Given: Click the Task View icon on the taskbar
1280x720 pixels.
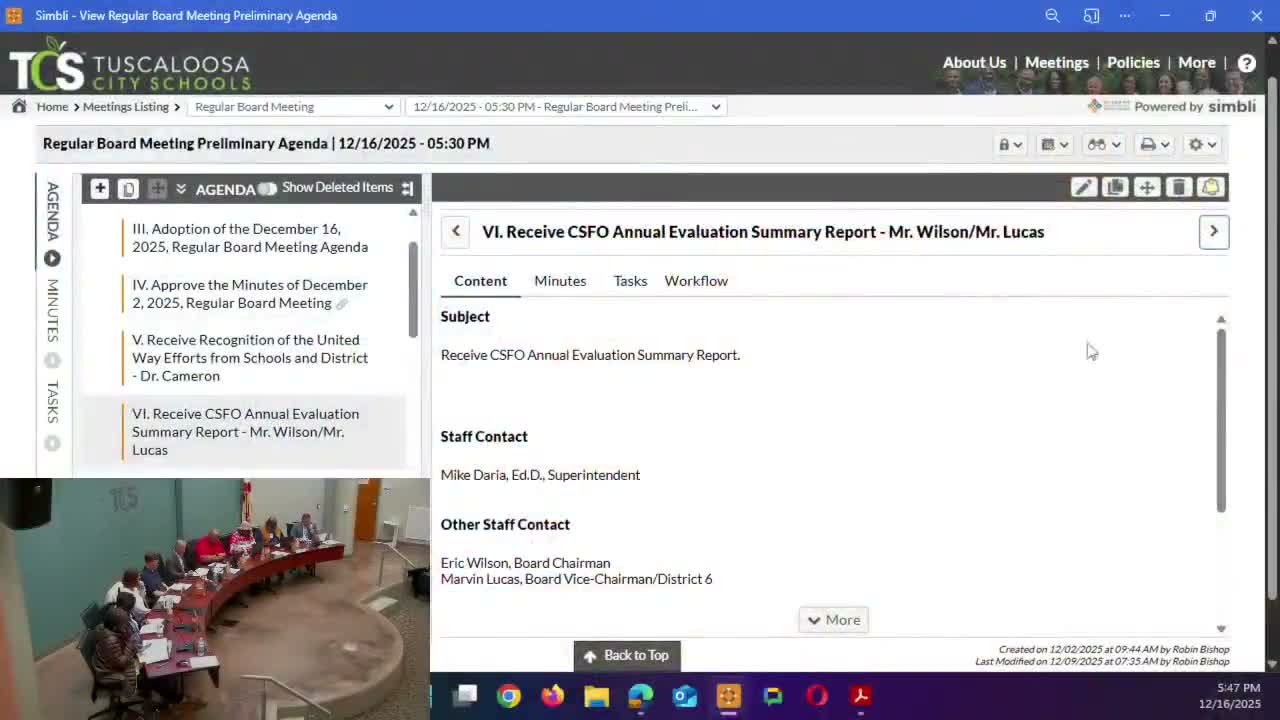Looking at the screenshot, I should coord(465,696).
